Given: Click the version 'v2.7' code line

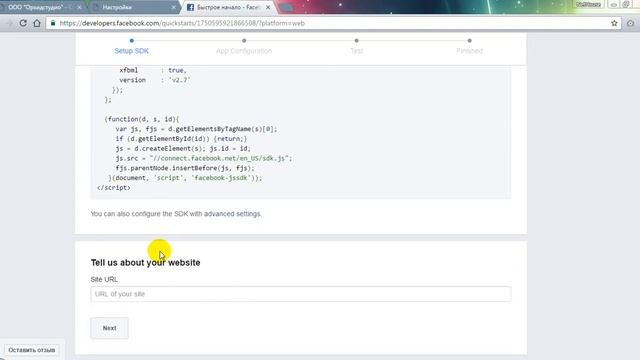Looking at the screenshot, I should coord(155,80).
